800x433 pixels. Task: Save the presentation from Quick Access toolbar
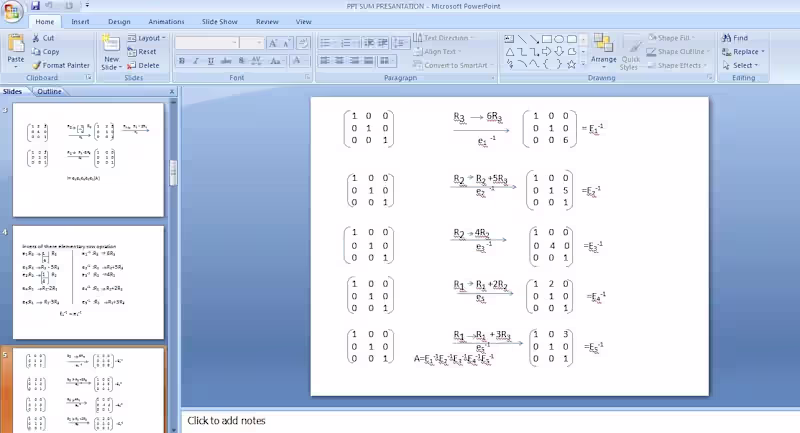coord(35,6)
